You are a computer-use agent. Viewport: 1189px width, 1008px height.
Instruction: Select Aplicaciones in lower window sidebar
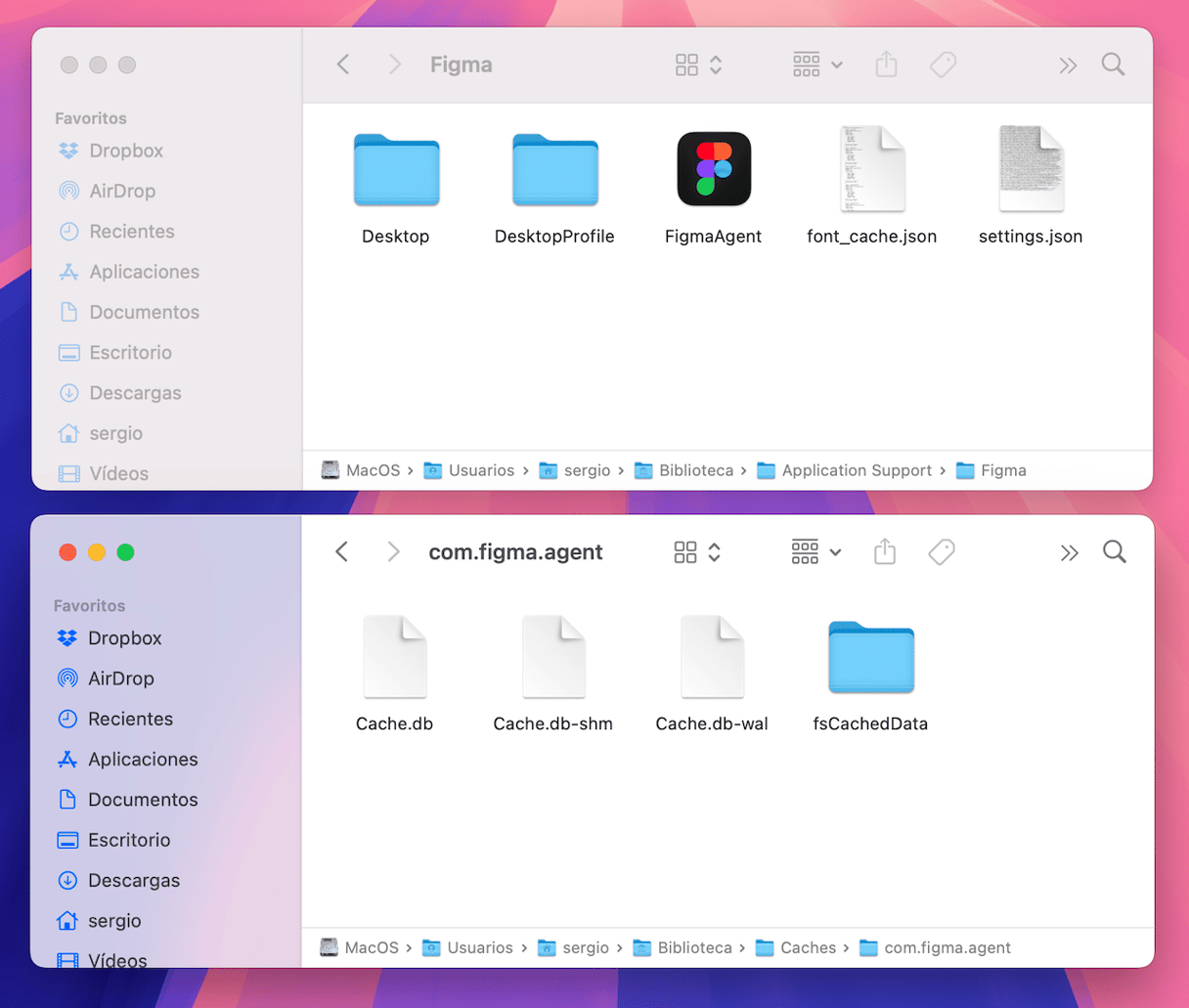(x=143, y=760)
